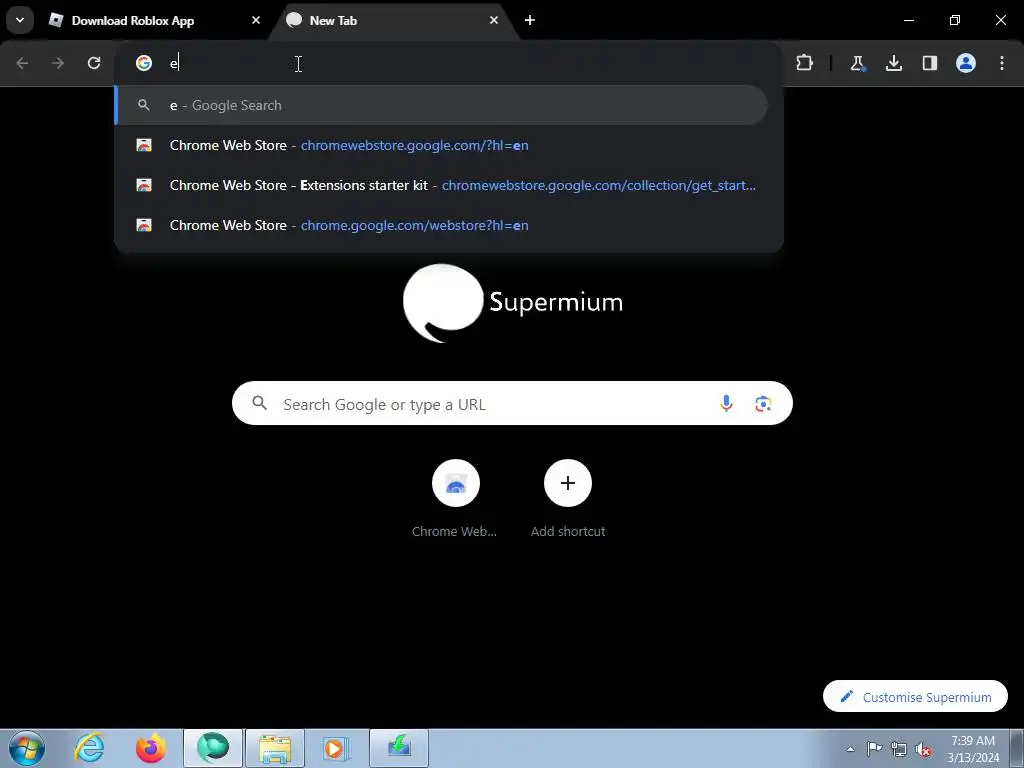This screenshot has width=1024, height=768.
Task: Open the clock showing 7:39 AM
Action: (x=973, y=749)
